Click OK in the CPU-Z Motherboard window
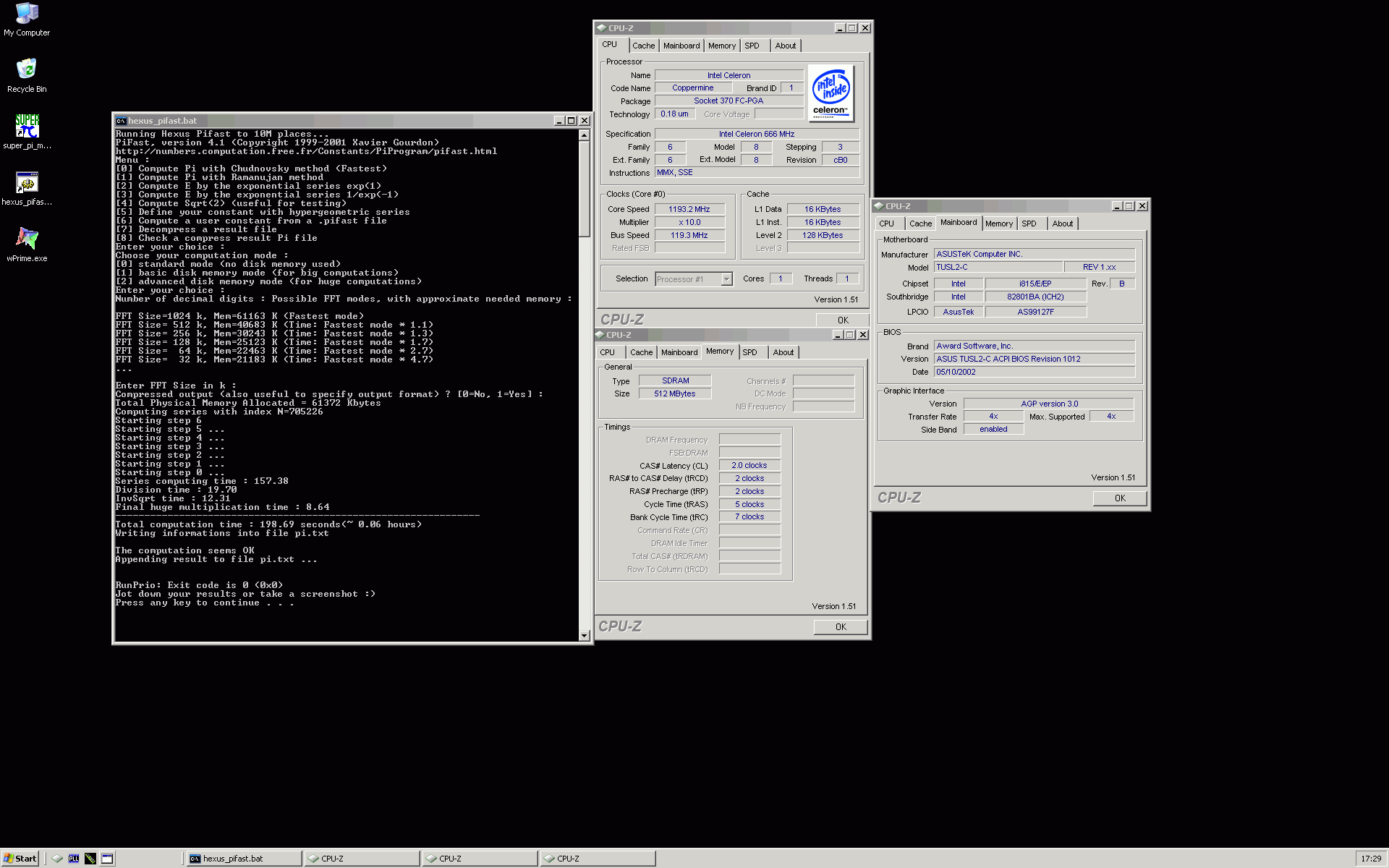The image size is (1389, 868). tap(1120, 498)
